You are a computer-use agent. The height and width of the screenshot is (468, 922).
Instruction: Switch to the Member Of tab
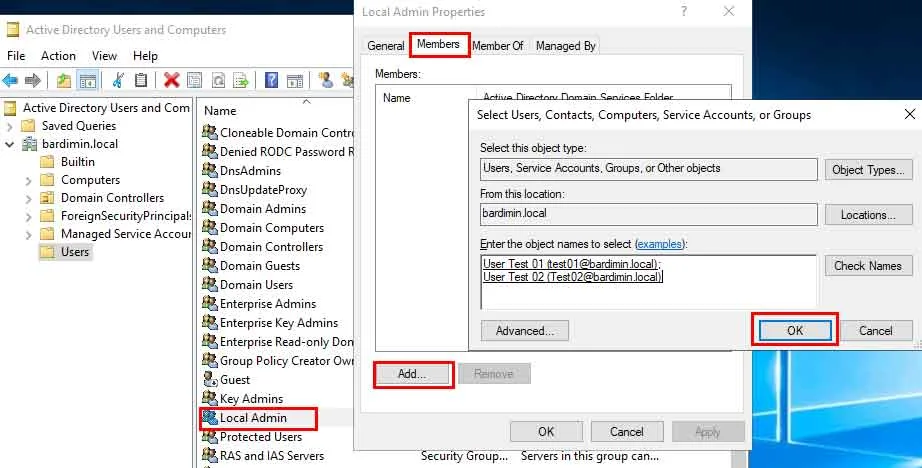click(x=497, y=46)
